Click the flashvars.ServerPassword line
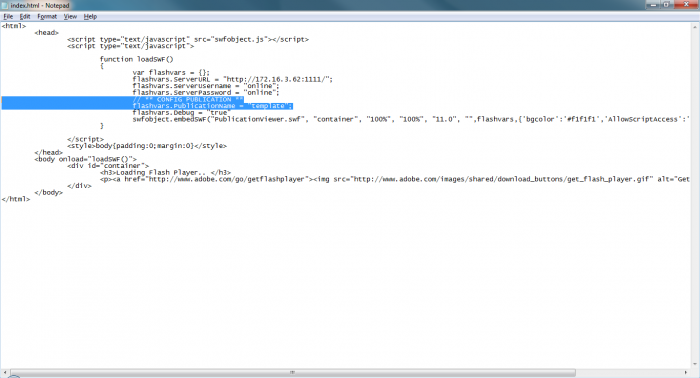 pyautogui.click(x=205, y=92)
